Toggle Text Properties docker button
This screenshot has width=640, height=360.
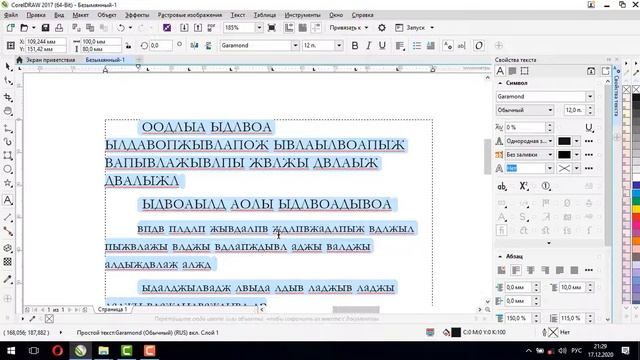(448, 46)
